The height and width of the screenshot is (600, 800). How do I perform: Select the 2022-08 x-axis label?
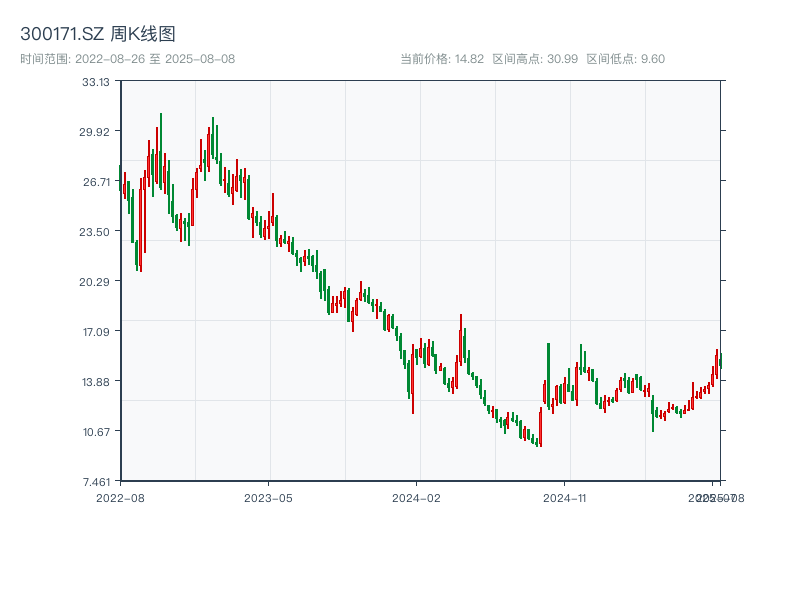(x=120, y=498)
